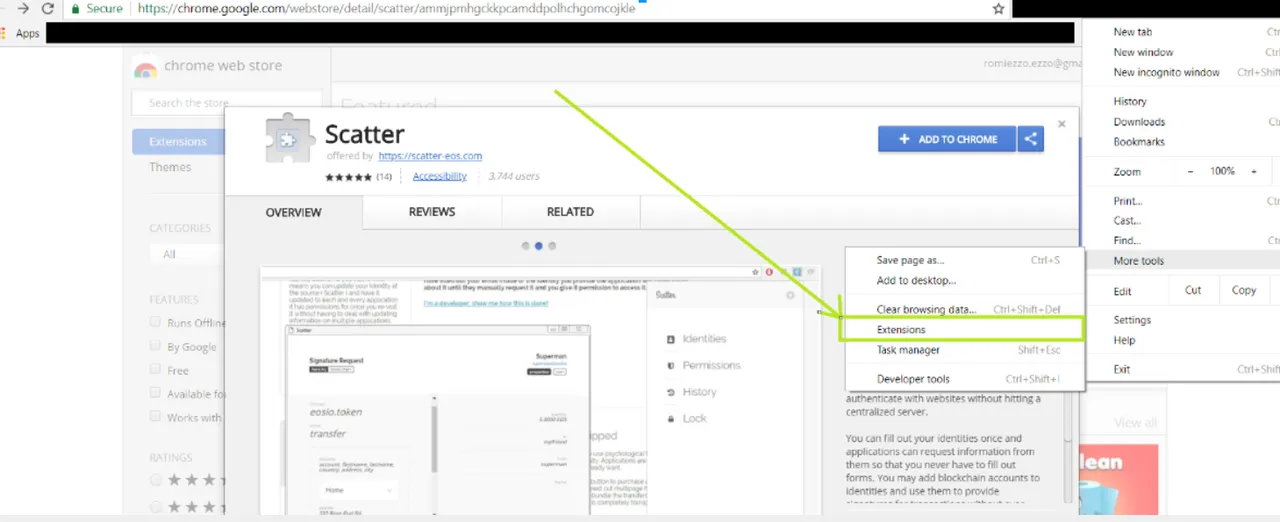The width and height of the screenshot is (1280, 522).
Task: Click the View all link
Action: 1135,423
